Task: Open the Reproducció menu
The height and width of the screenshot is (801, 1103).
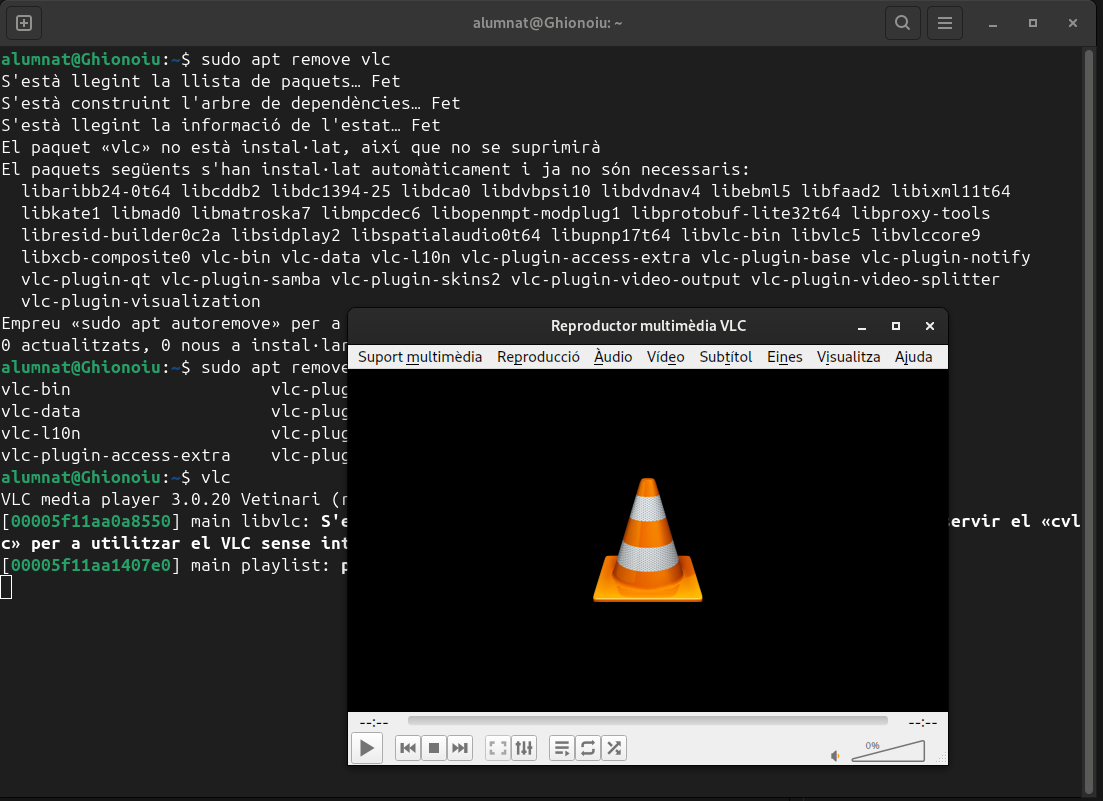Action: tap(538, 357)
